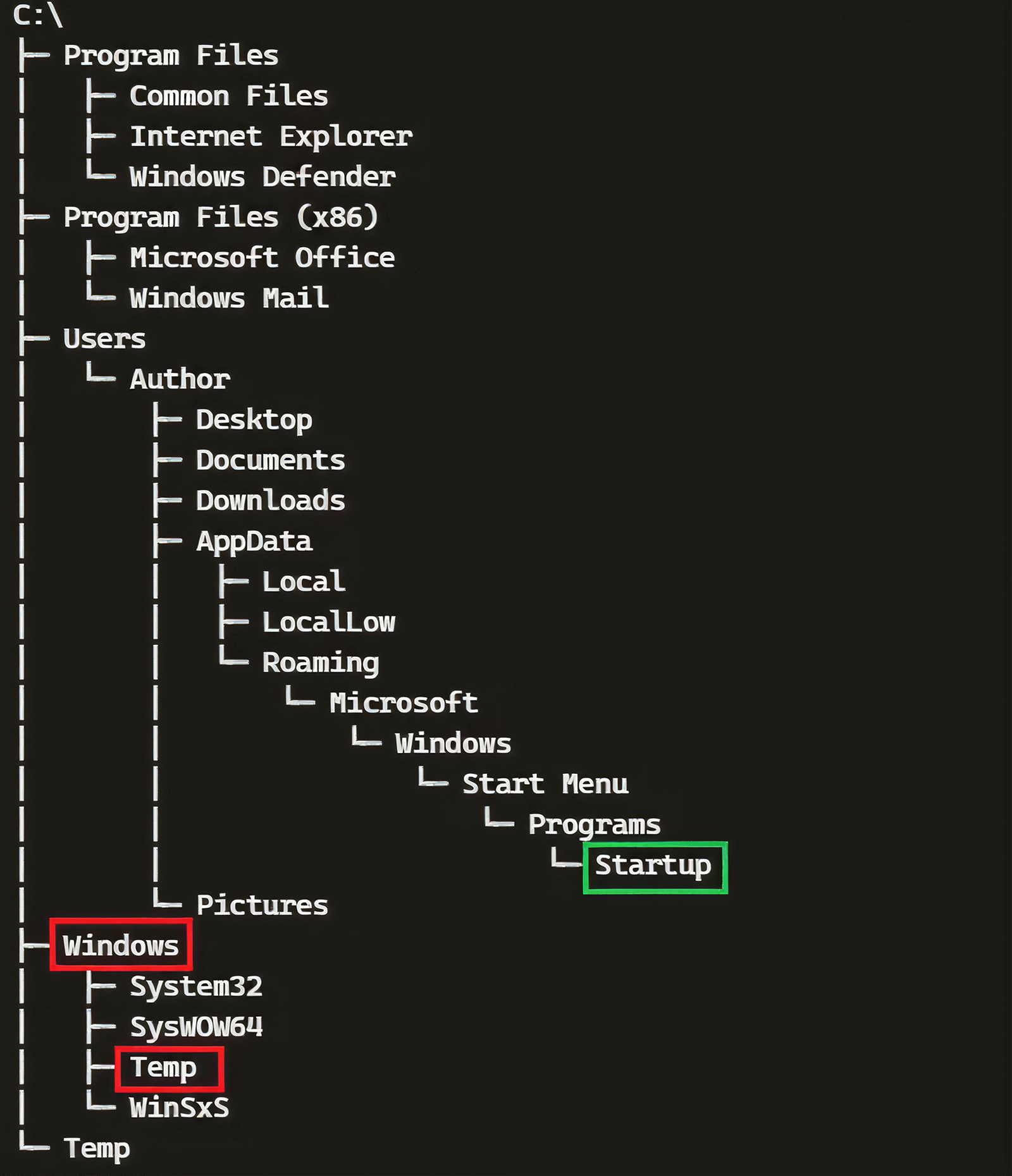Viewport: 1012px width, 1176px height.
Task: Click the Users directory
Action: [104, 339]
